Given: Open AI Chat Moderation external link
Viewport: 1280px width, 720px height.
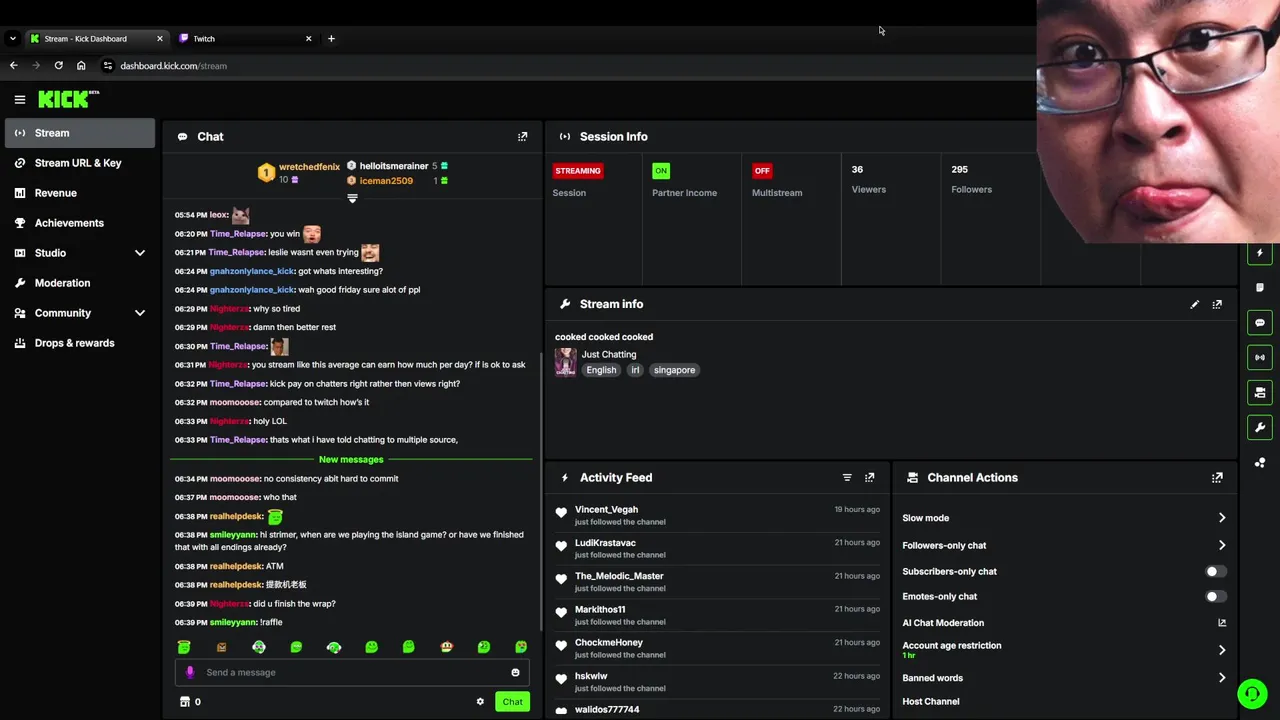Looking at the screenshot, I should click(x=1222, y=623).
